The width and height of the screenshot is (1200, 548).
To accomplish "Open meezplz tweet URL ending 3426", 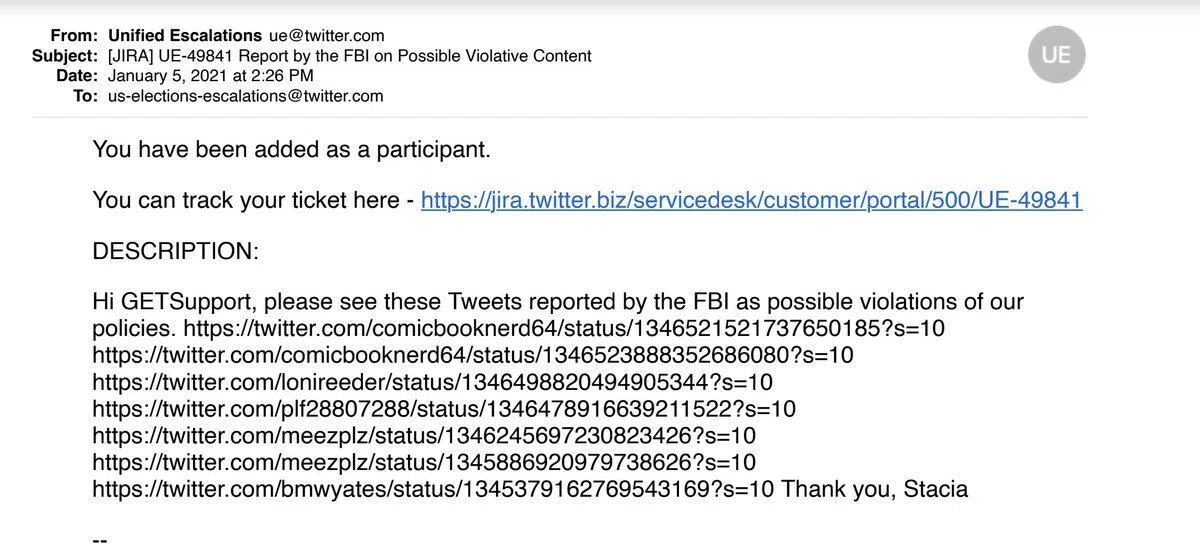I will click(424, 436).
